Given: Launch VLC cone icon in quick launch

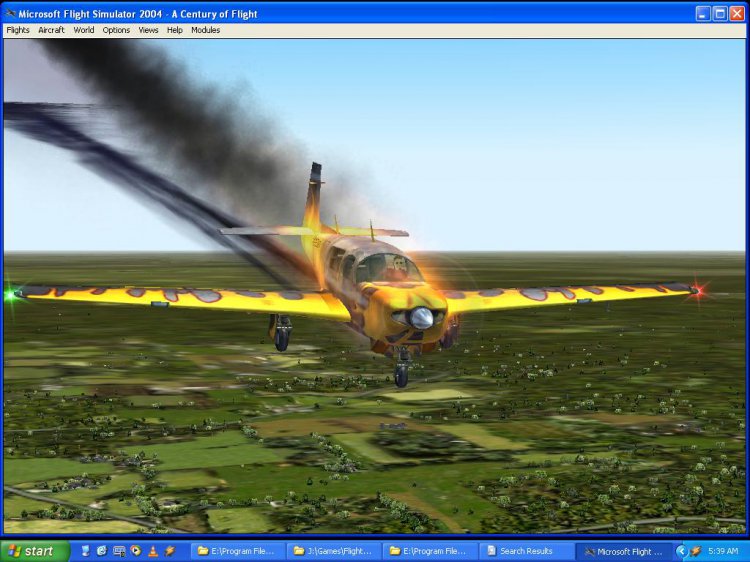Looking at the screenshot, I should tap(153, 551).
